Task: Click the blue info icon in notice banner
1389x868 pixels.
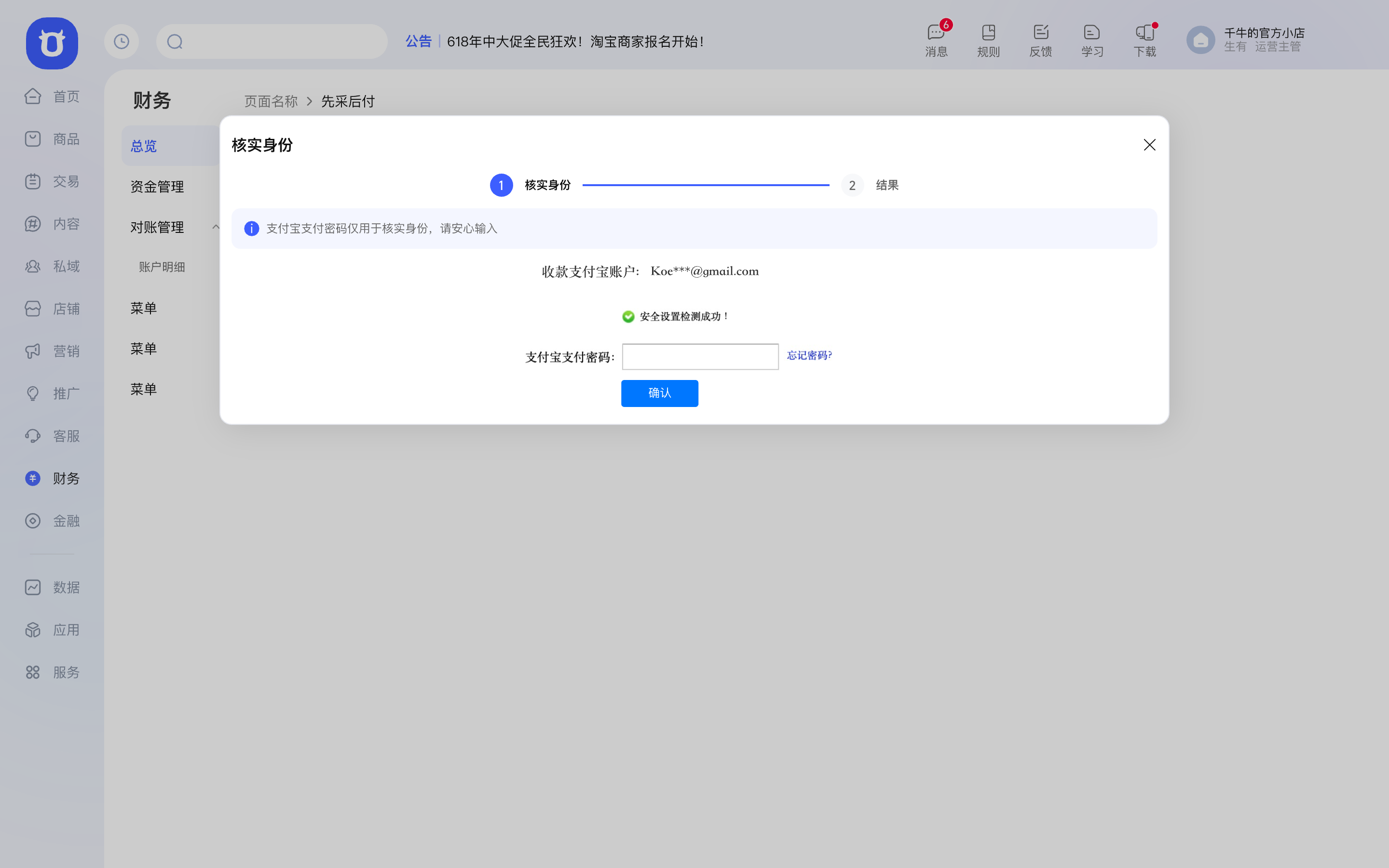Action: (x=251, y=229)
